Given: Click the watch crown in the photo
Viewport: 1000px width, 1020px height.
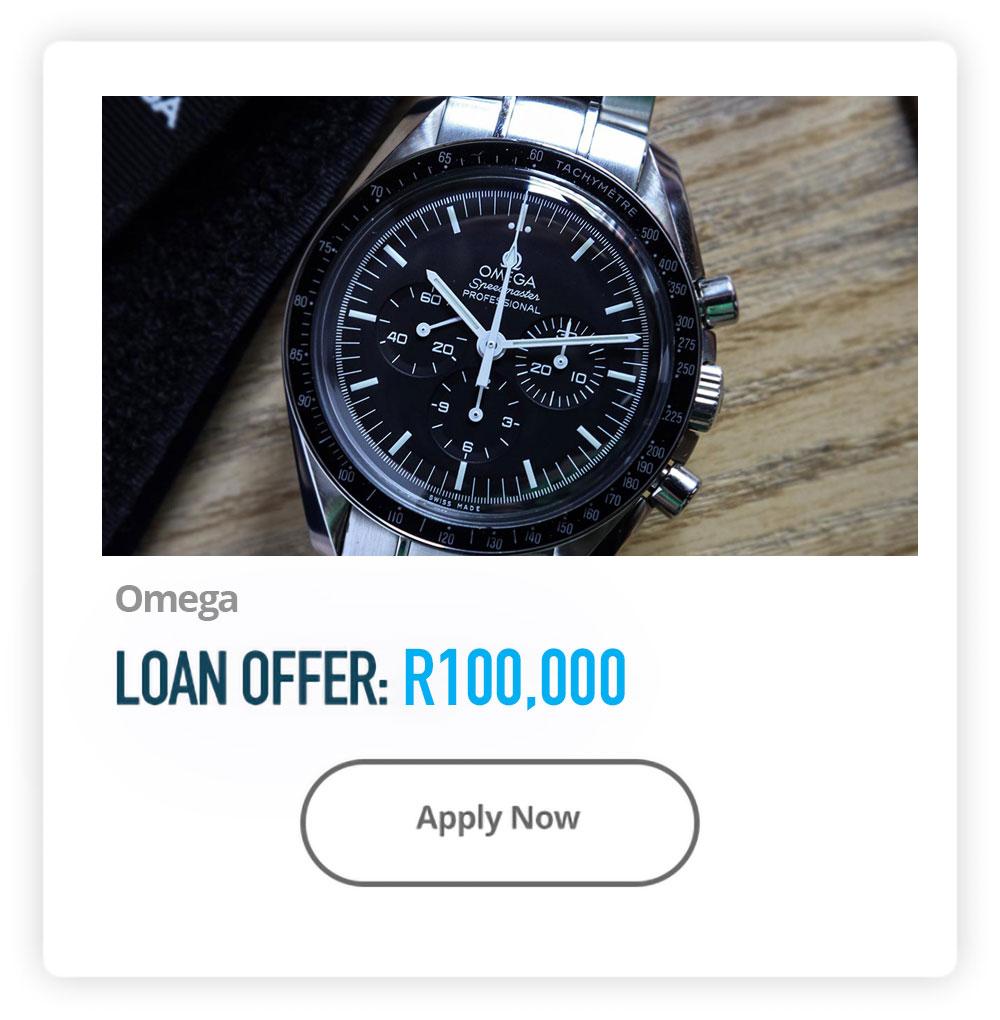Looking at the screenshot, I should point(706,397).
